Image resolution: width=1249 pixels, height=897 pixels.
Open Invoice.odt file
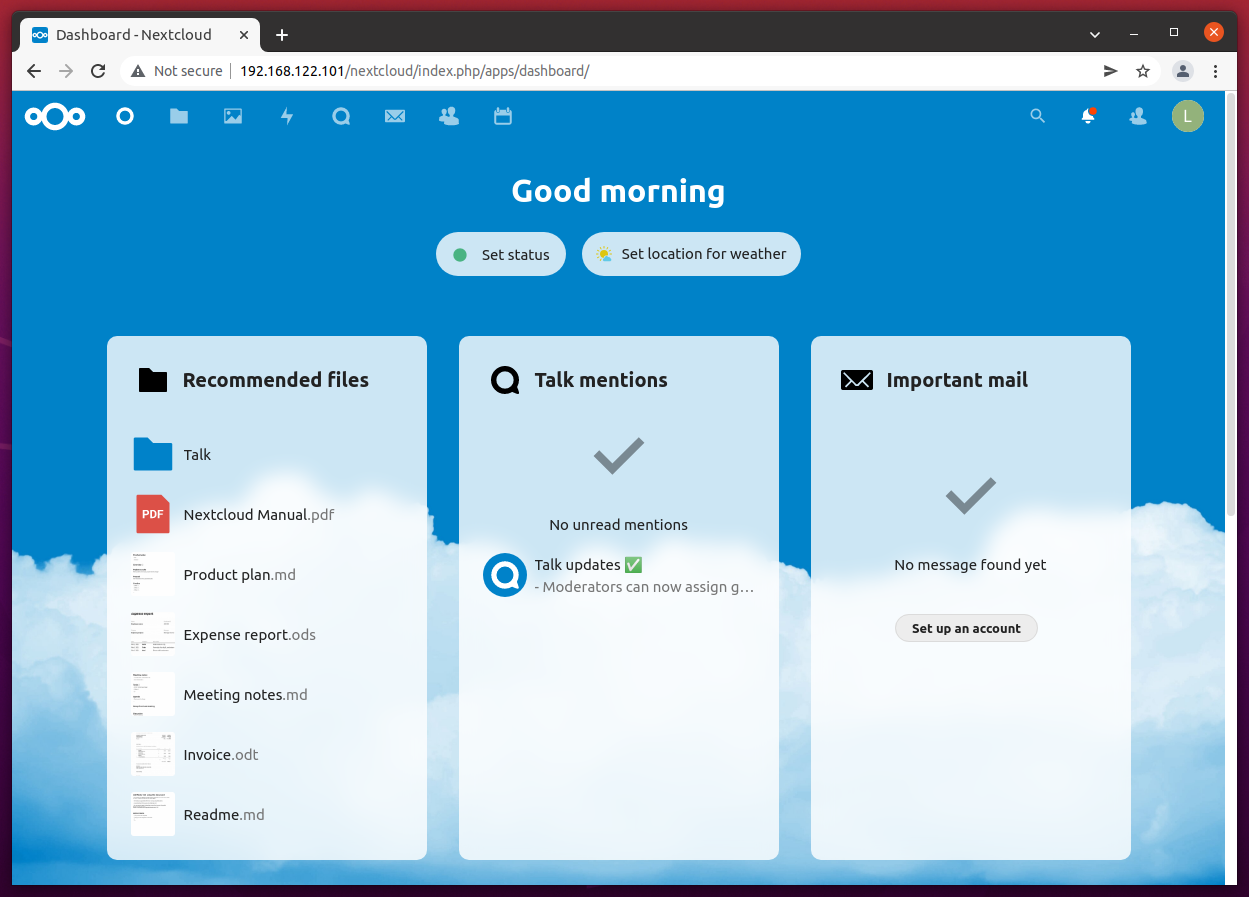click(x=267, y=755)
